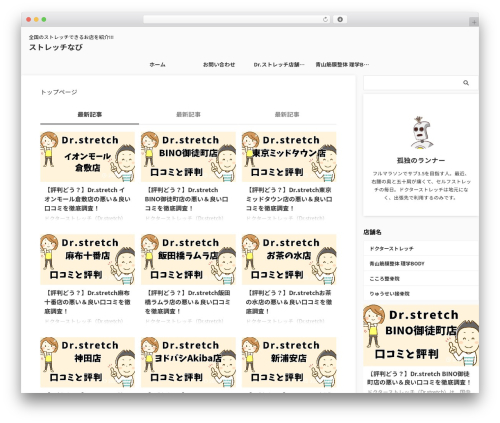Open the Dr.ストレッチ店舗 menu item
Viewport: 500px width, 423px height.
coord(279,65)
